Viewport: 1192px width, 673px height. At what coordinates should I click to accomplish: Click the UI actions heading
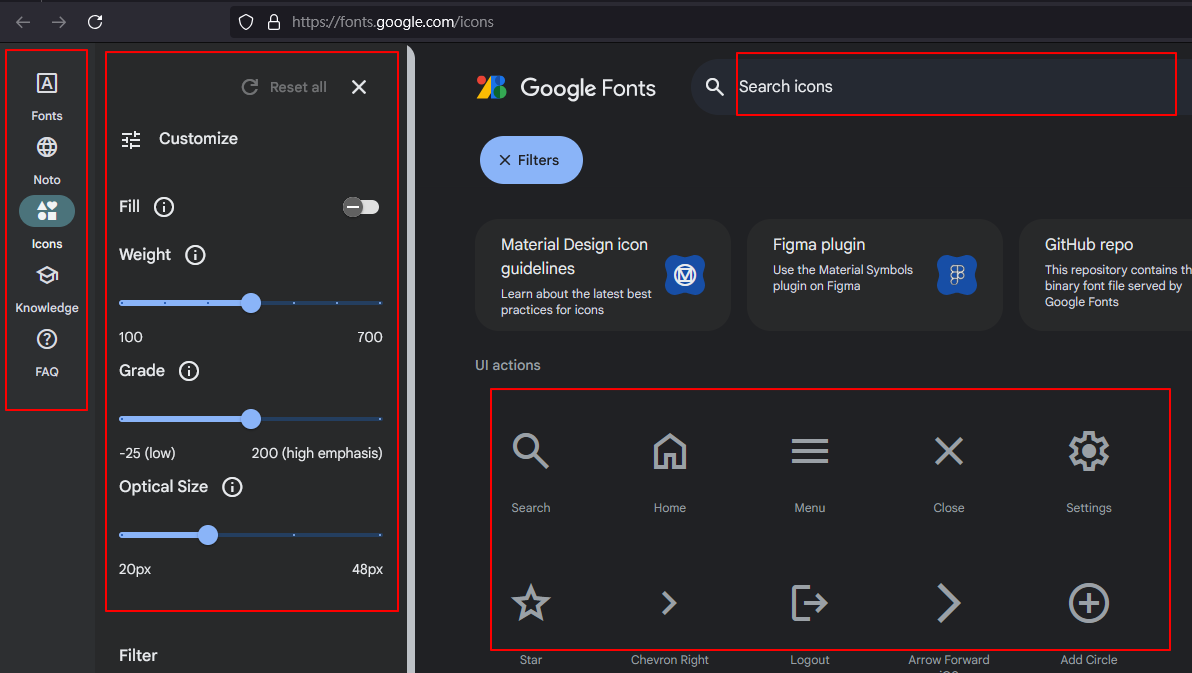click(x=508, y=365)
